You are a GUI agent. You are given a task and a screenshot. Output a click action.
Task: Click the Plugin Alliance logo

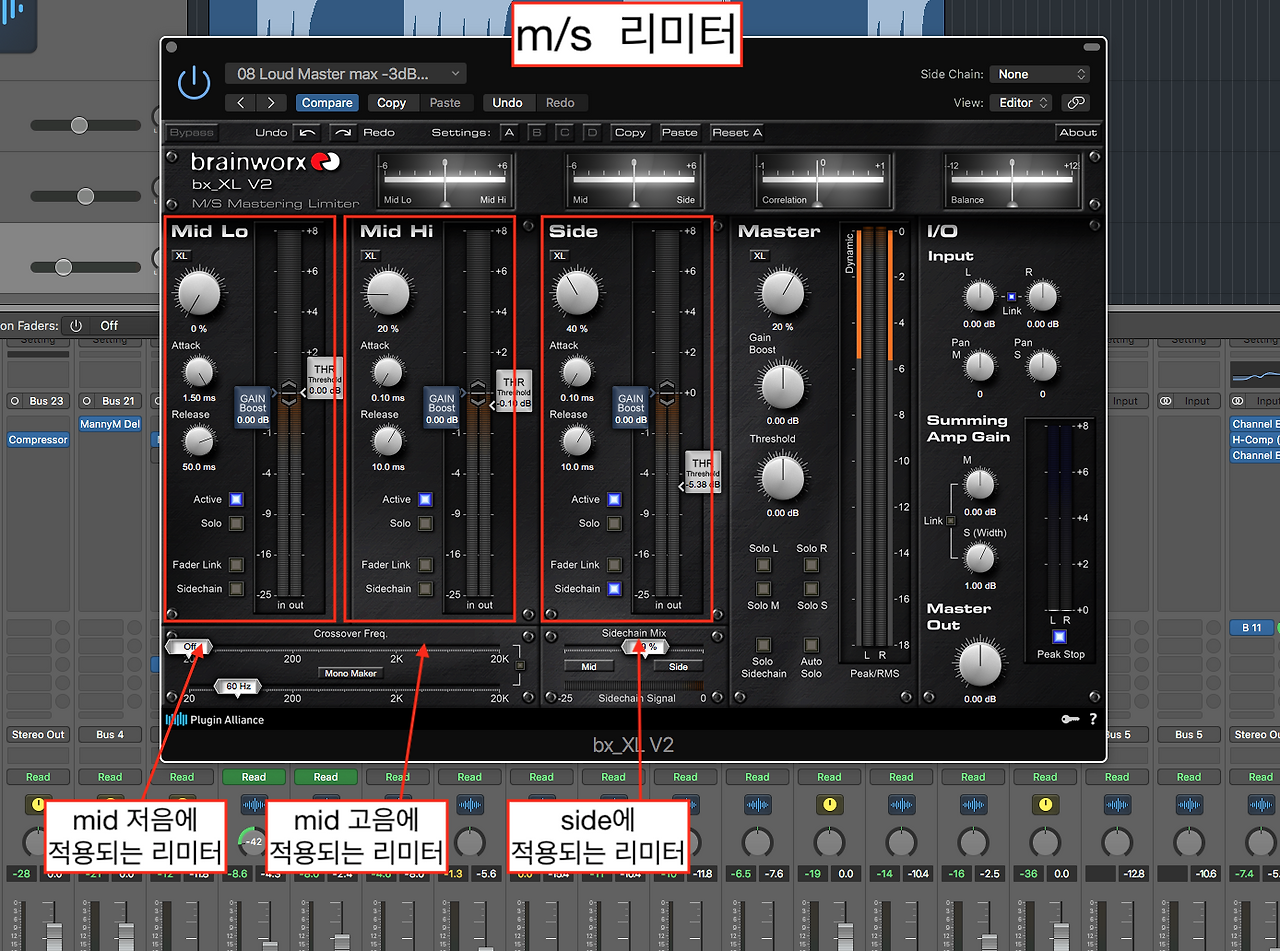pos(214,719)
